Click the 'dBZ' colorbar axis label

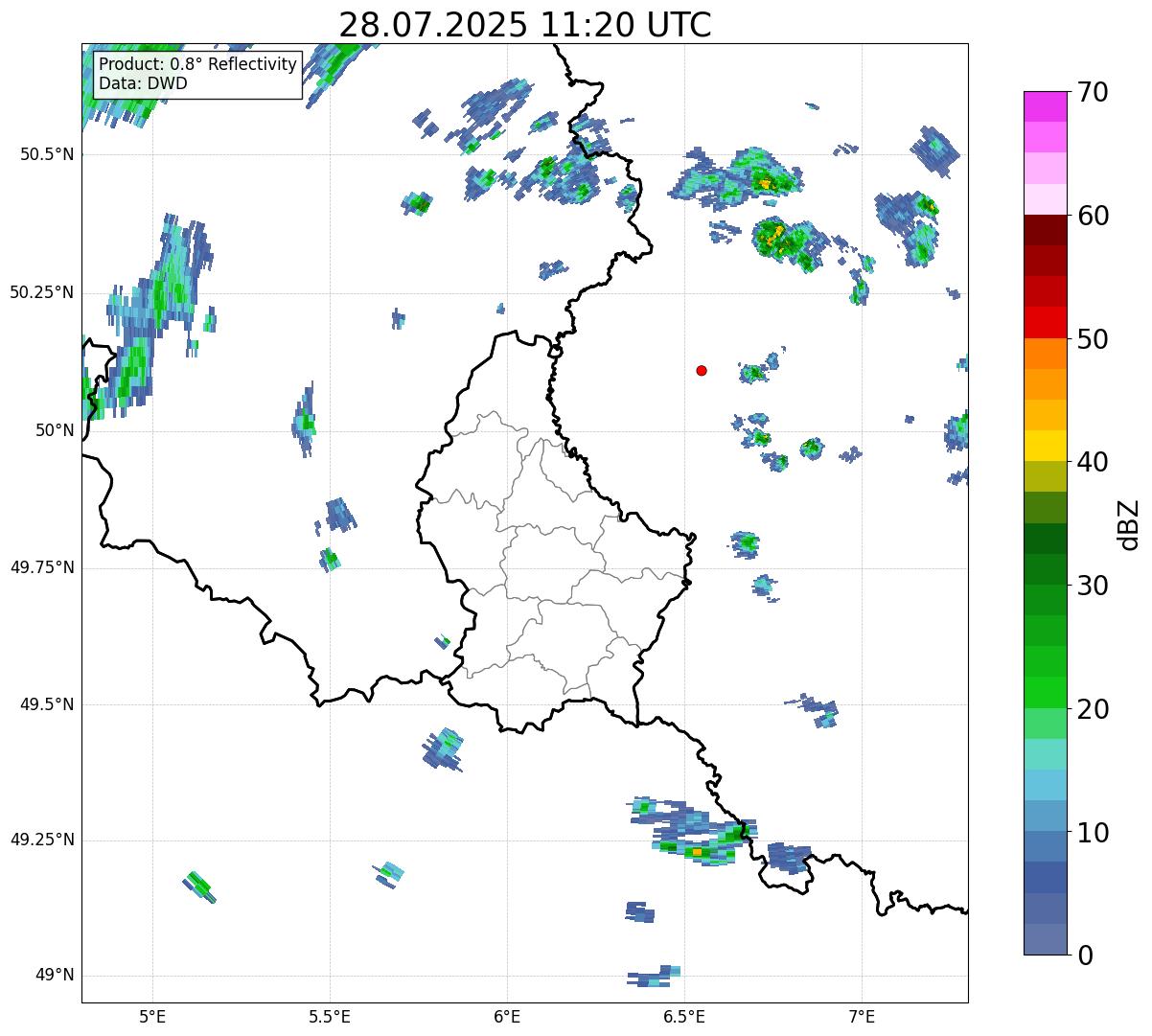pyautogui.click(x=1130, y=524)
